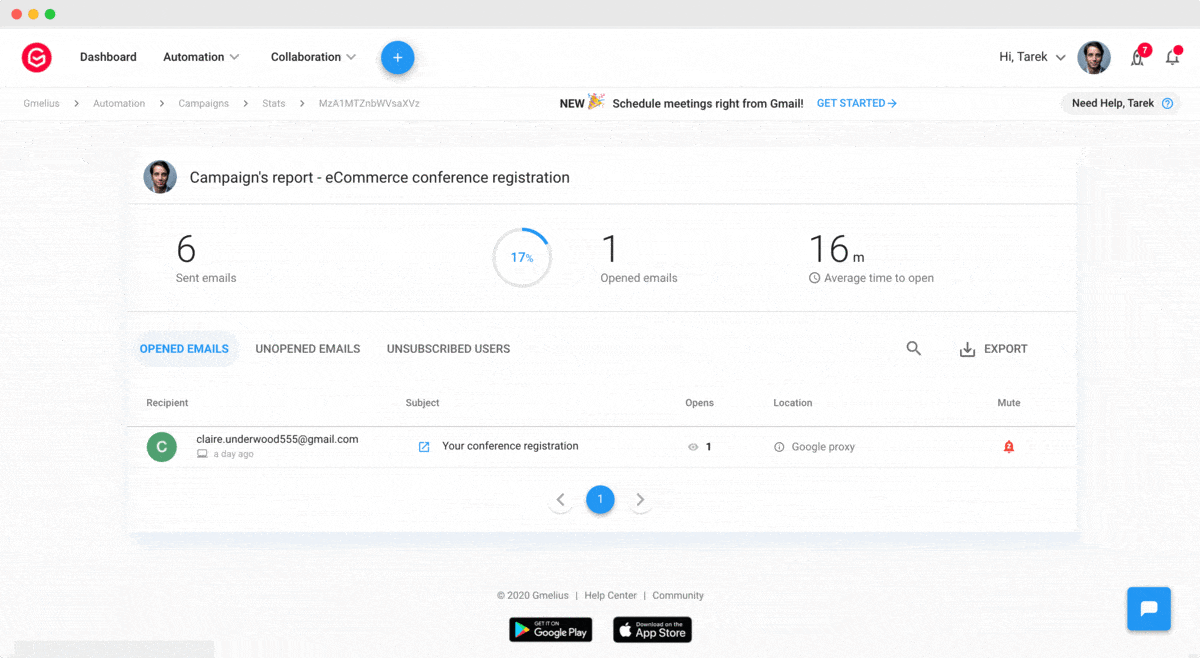Viewport: 1200px width, 665px height.
Task: Click the Sent emails count 6
Action: pyautogui.click(x=186, y=248)
